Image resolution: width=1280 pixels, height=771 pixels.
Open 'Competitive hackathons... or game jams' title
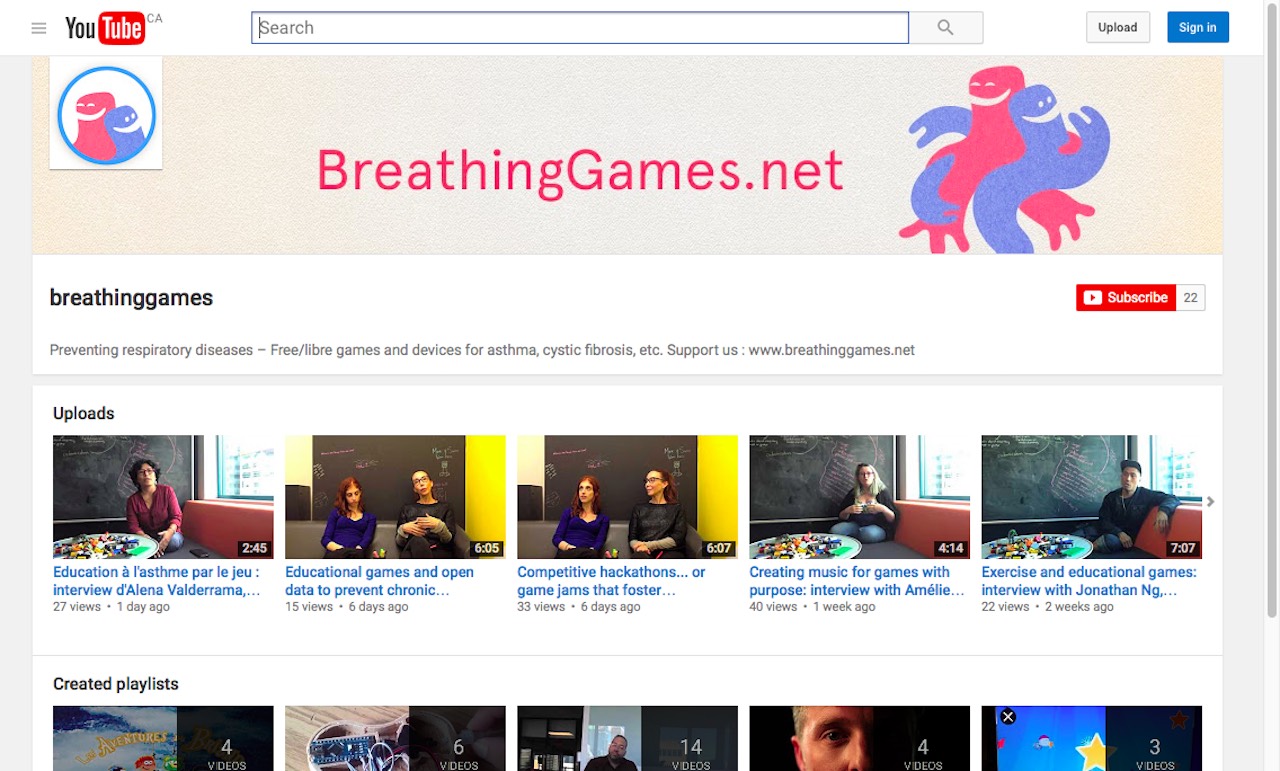pyautogui.click(x=611, y=581)
